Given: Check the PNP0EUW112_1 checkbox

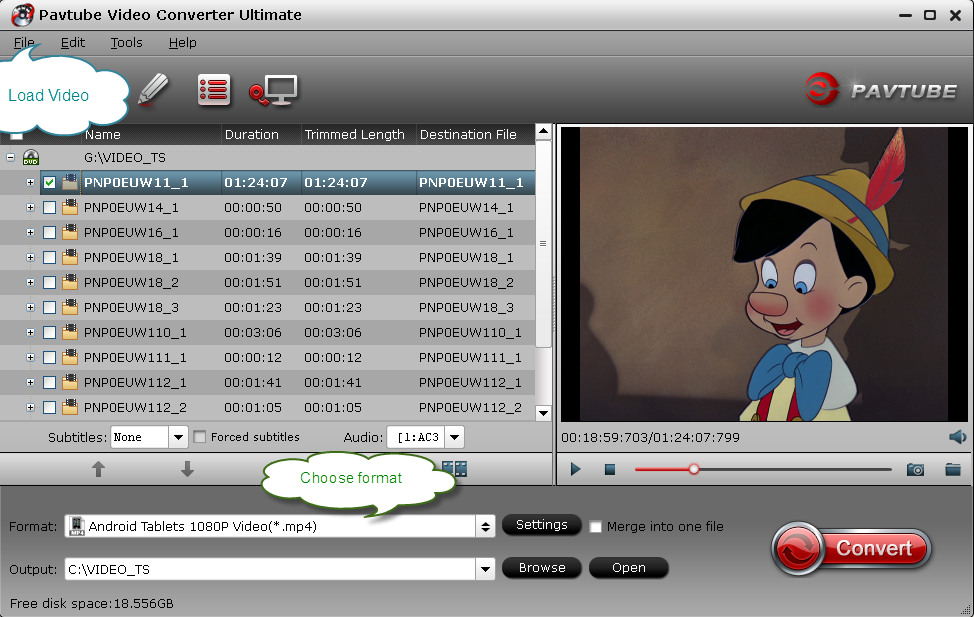Looking at the screenshot, I should 50,383.
